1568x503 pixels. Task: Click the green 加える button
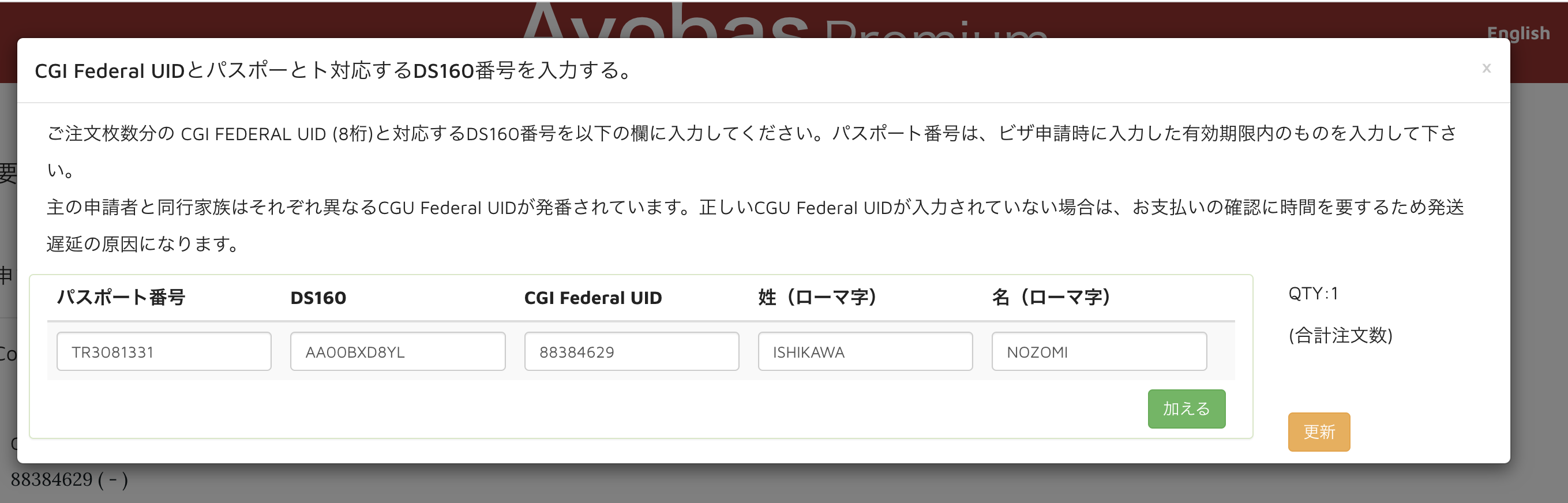tap(1186, 408)
